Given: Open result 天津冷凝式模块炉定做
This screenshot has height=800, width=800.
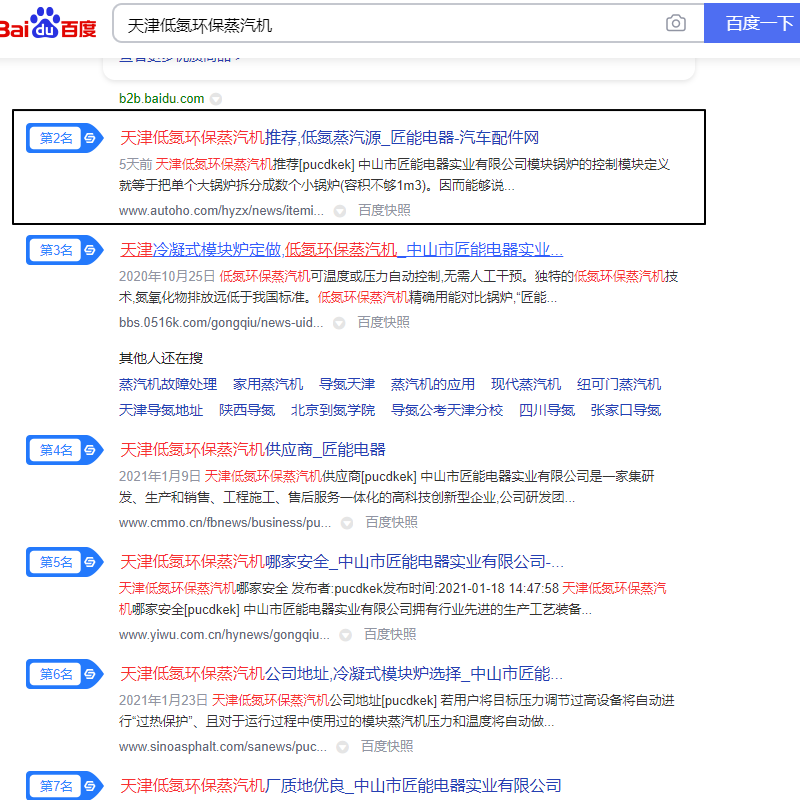Looking at the screenshot, I should (x=341, y=250).
